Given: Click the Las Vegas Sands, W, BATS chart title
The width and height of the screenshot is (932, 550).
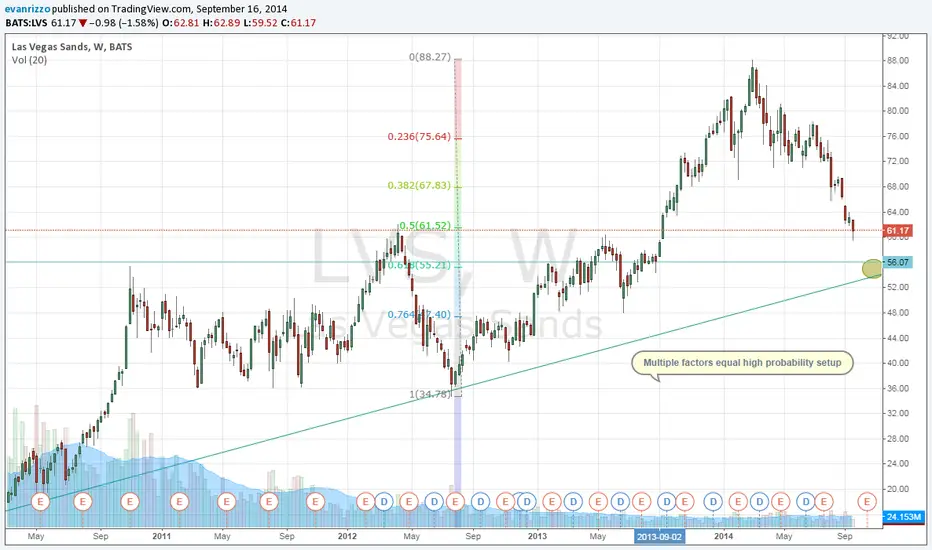Looking at the screenshot, I should (x=72, y=47).
